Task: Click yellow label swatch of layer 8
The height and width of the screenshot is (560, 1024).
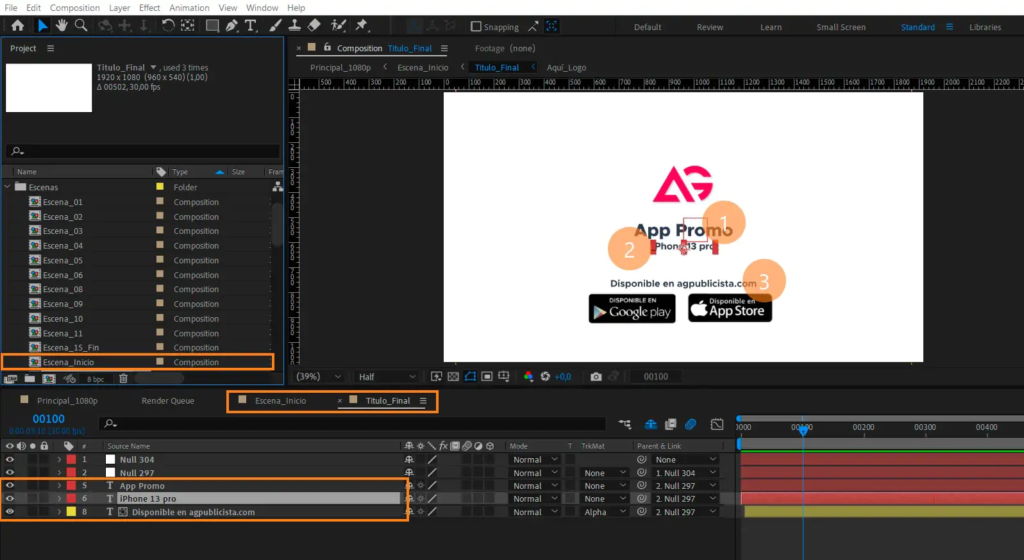Action: pyautogui.click(x=71, y=512)
